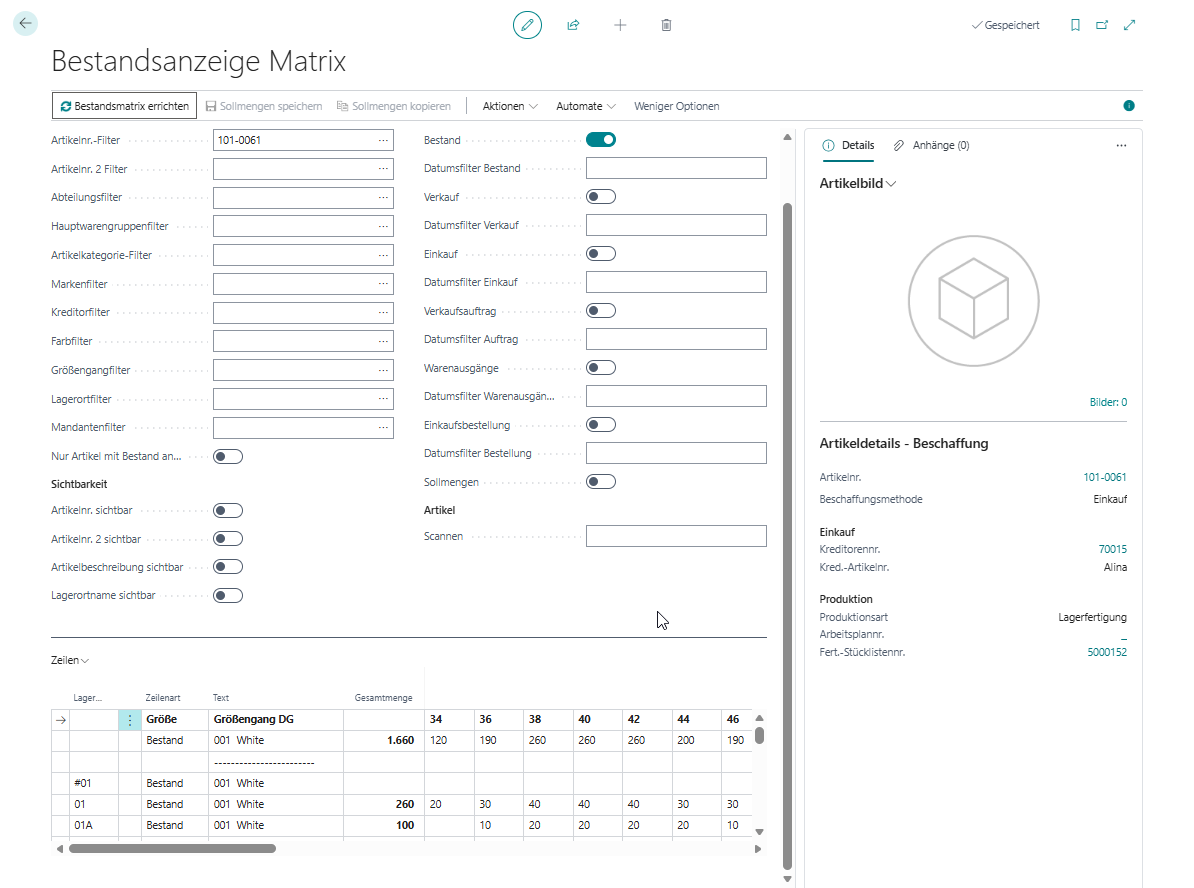Click the horizontal scrollbar under the matrix
This screenshot has height=888, width=1194.
tap(172, 849)
